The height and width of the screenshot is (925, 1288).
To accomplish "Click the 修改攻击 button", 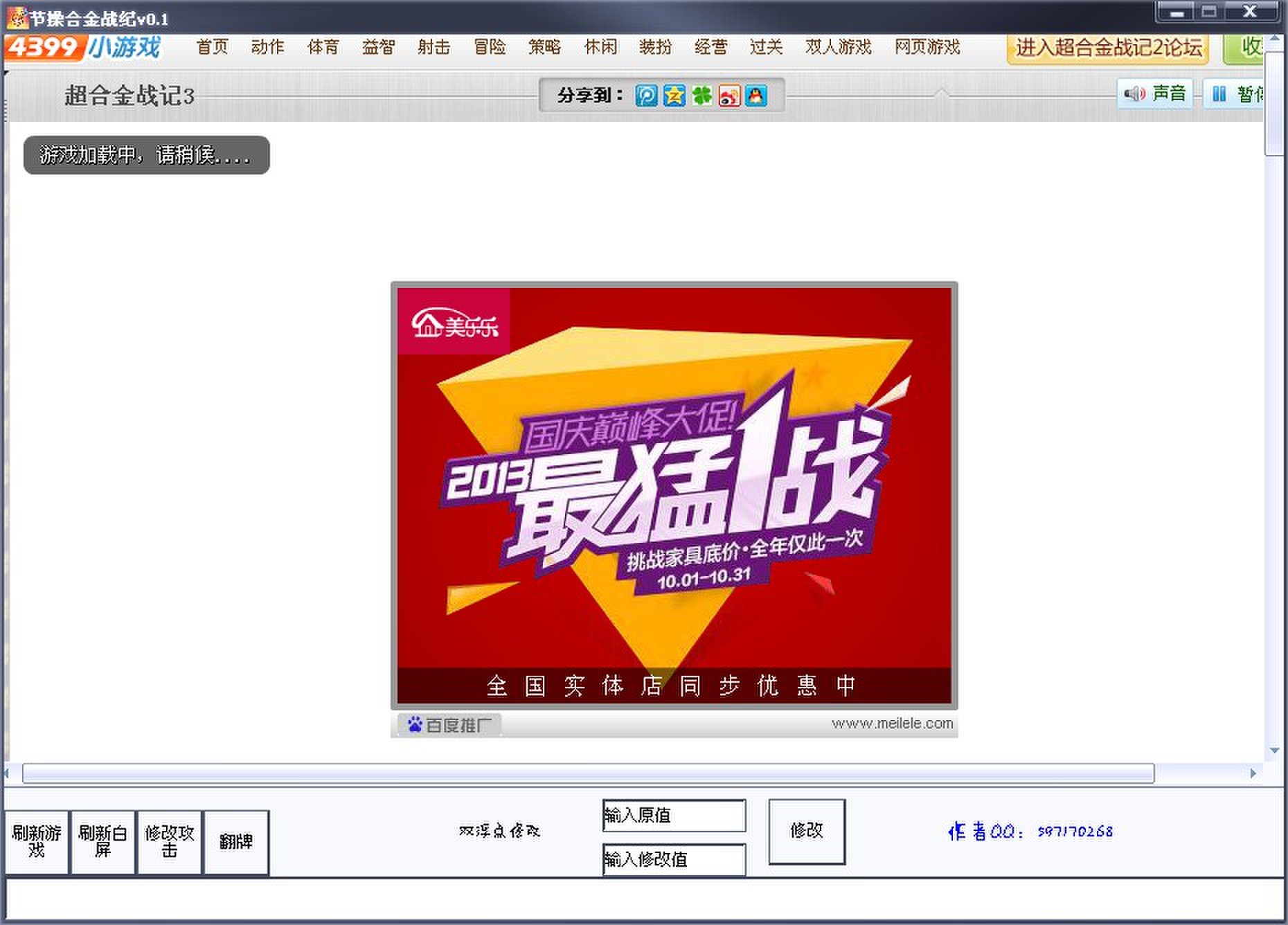I will point(170,842).
